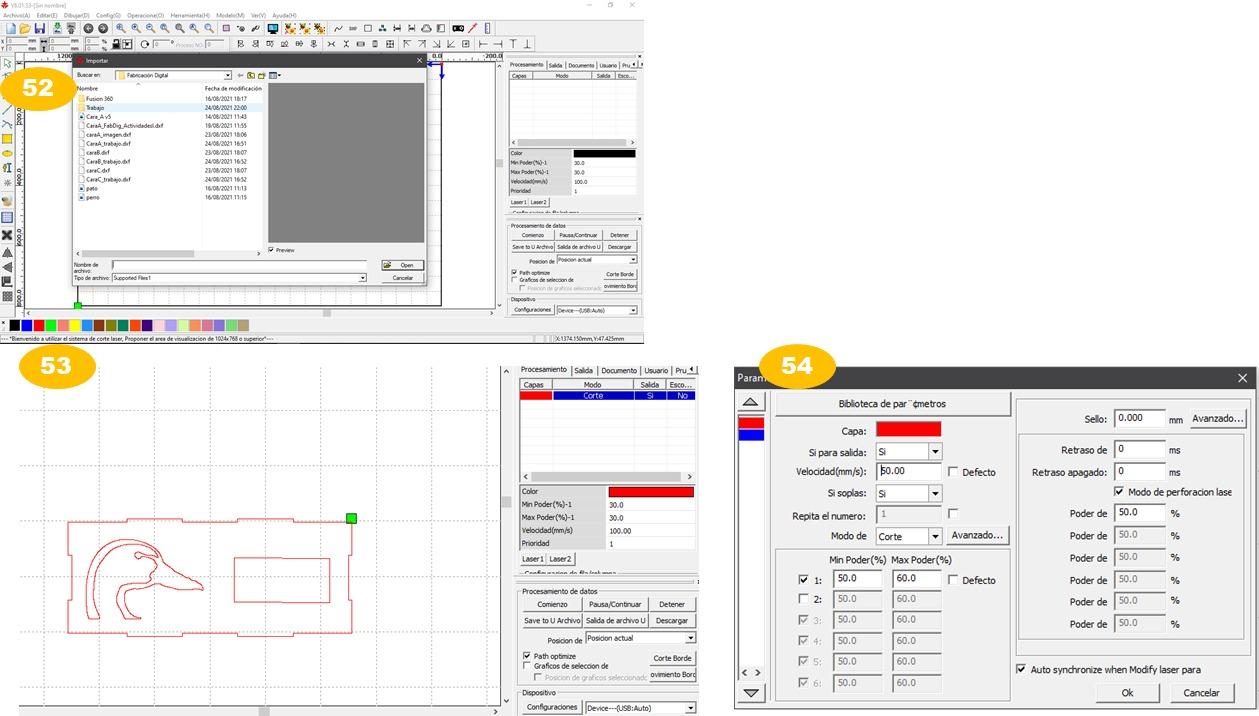Select the Polyline drawing tool
The width and height of the screenshot is (1259, 716).
tap(7, 124)
